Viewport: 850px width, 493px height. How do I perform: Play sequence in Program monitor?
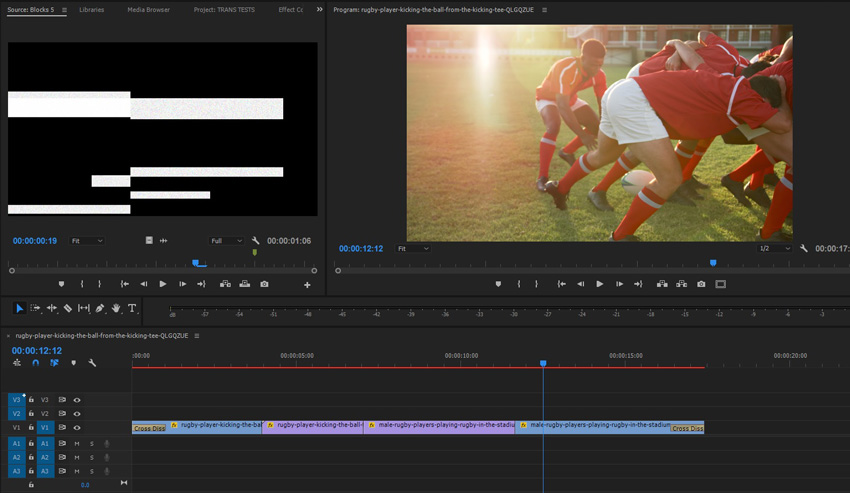600,284
